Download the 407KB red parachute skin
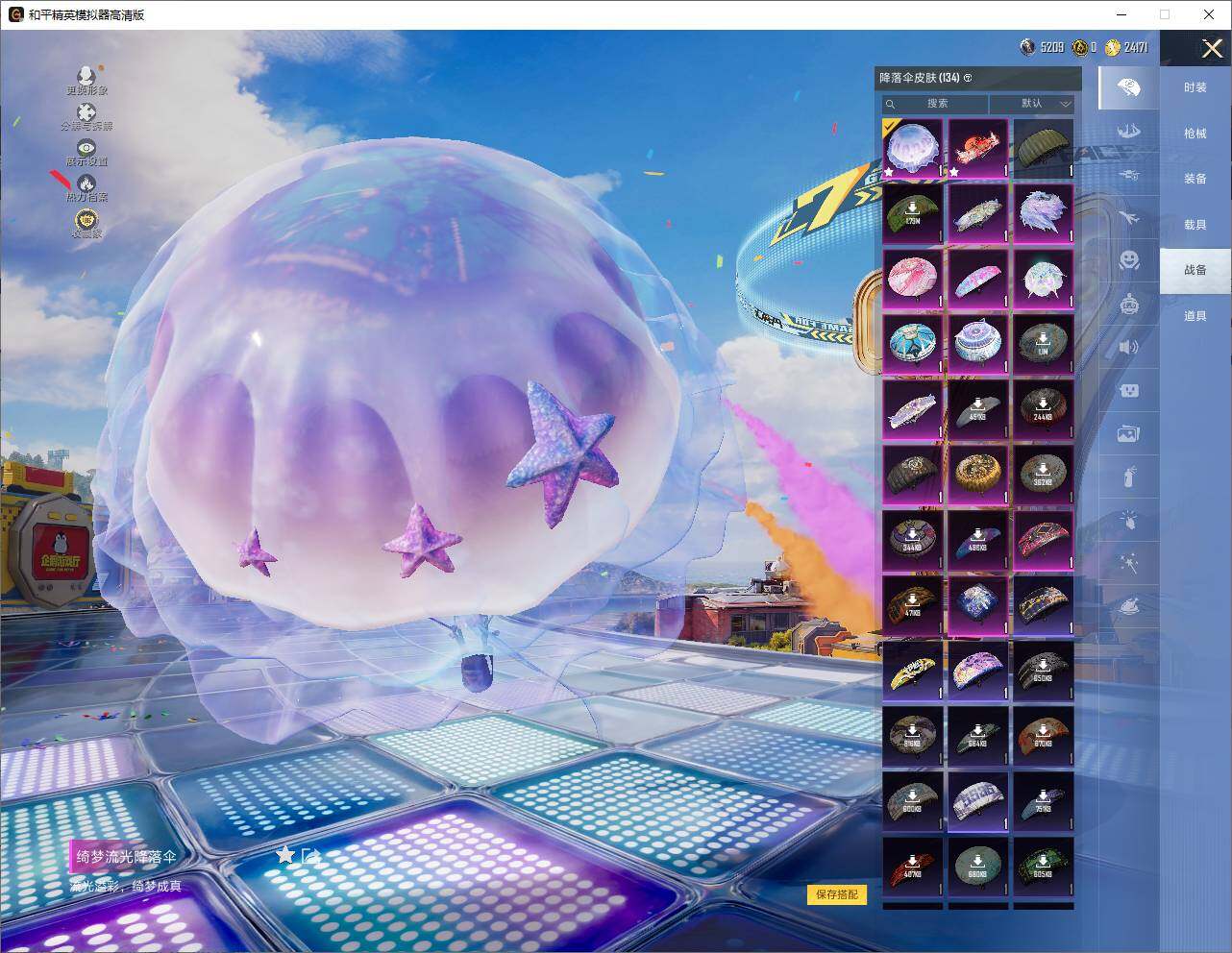The image size is (1232, 953). 913,867
